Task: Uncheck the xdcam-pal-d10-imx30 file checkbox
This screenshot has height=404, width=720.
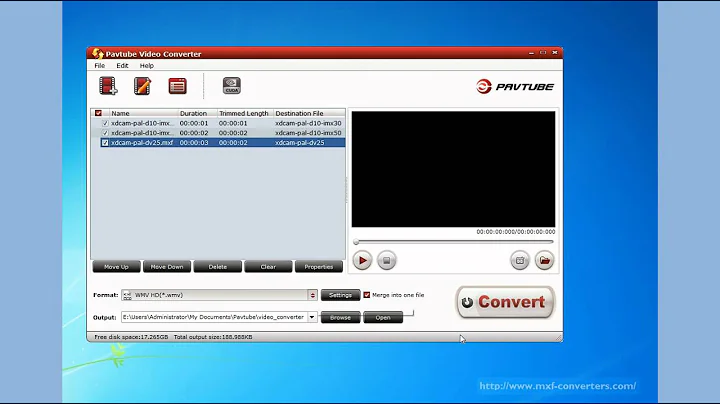Action: [105, 123]
